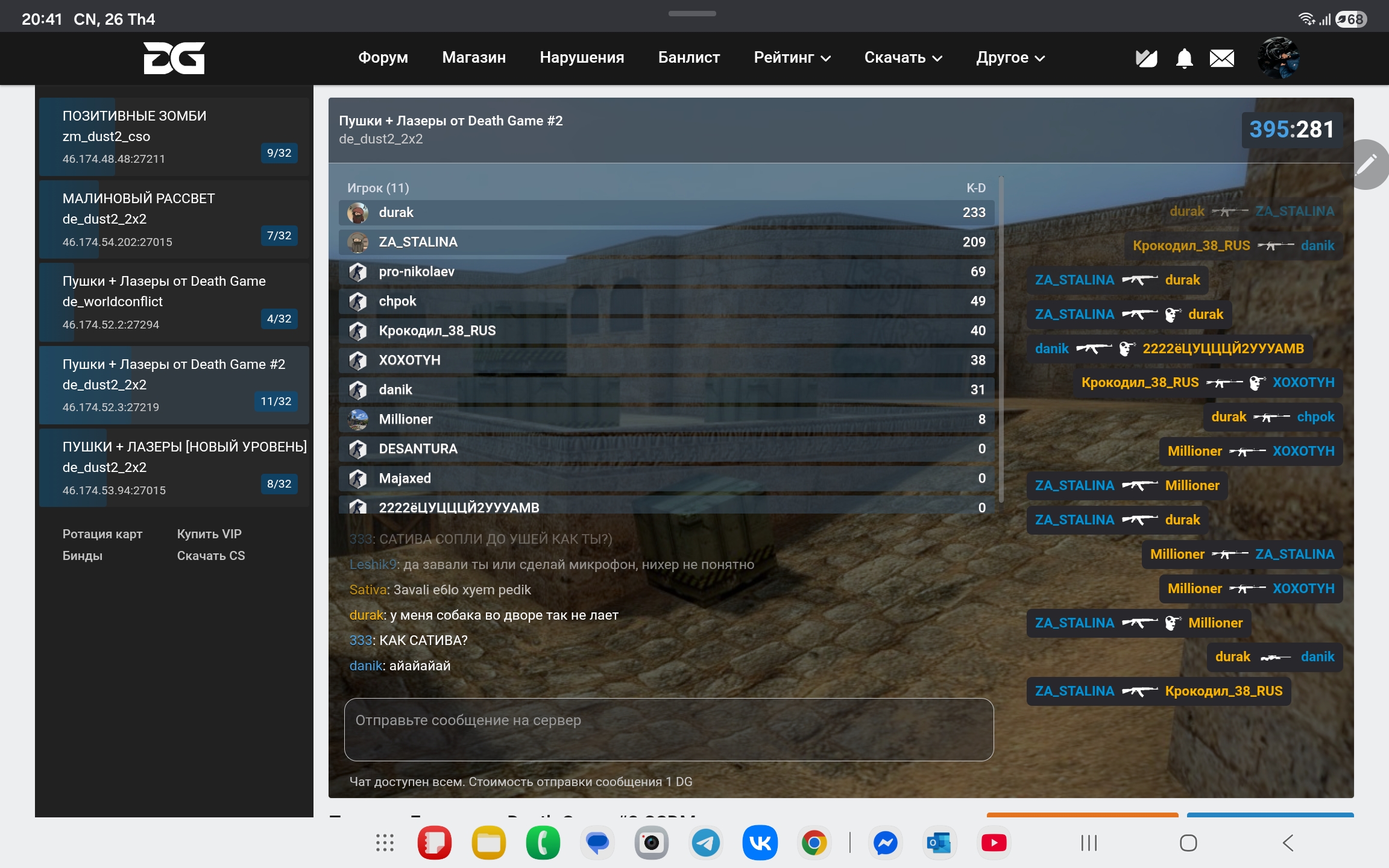
Task: Click the player list scrollbar
Action: coord(1001,338)
